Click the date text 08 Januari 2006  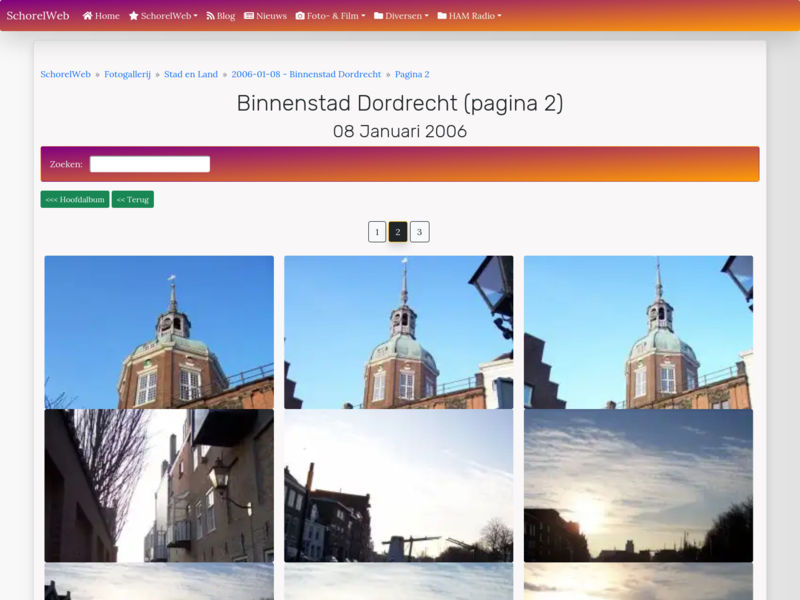(x=400, y=132)
